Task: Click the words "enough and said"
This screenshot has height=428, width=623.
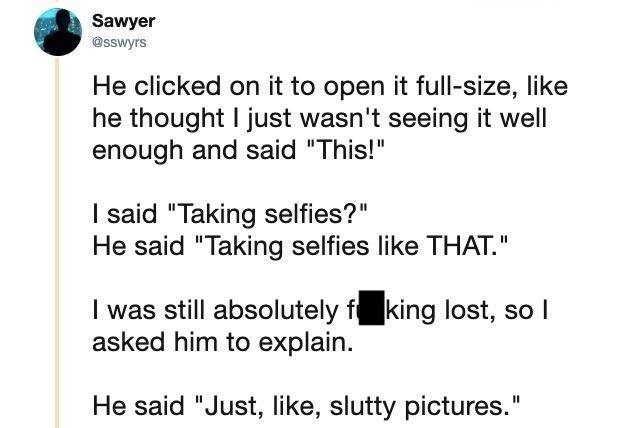Action: tap(194, 150)
